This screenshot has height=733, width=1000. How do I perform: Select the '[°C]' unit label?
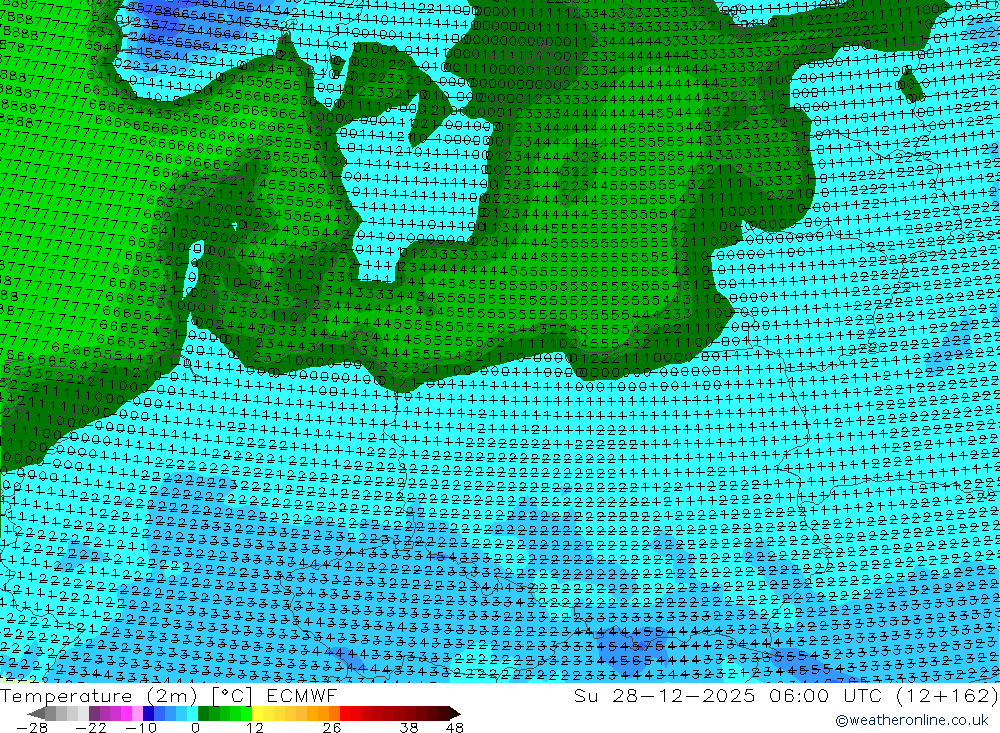[232, 696]
